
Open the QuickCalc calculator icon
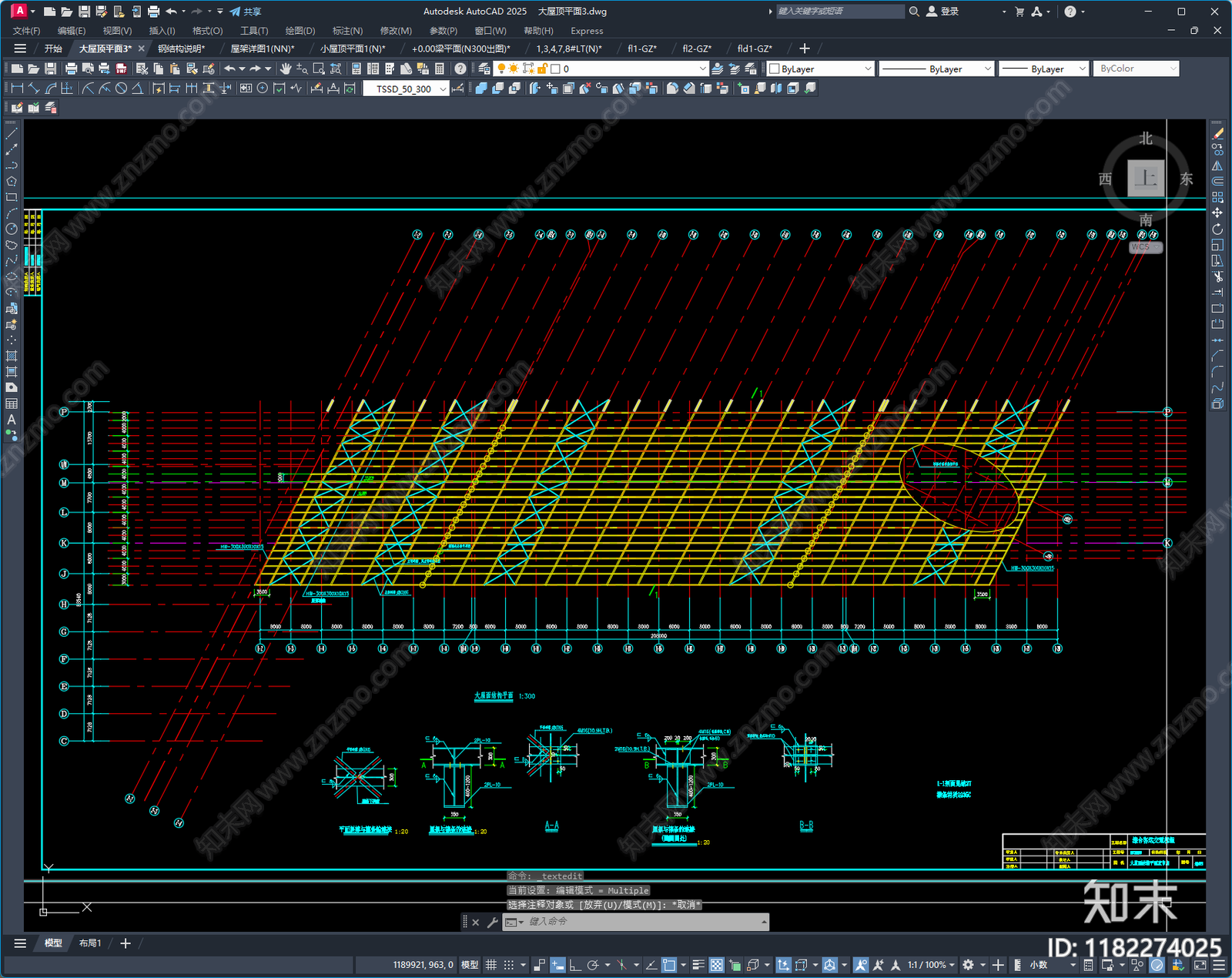click(440, 69)
